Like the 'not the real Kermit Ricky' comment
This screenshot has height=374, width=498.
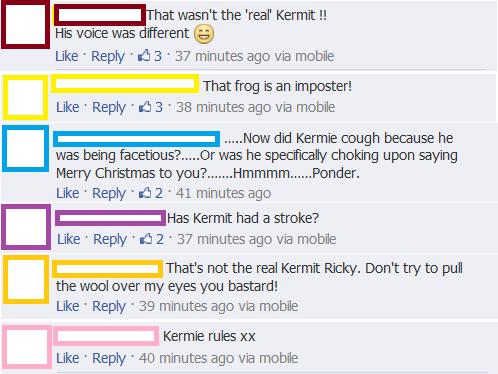tap(68, 306)
